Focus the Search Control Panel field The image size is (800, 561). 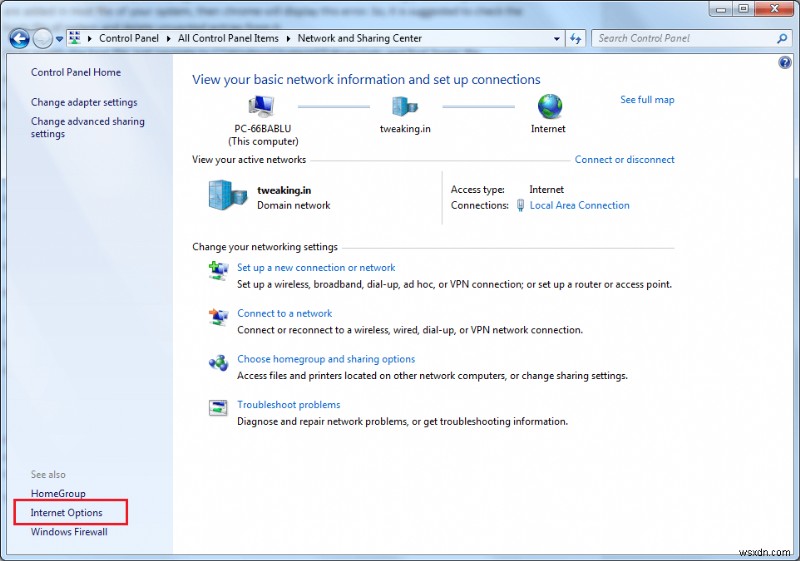[684, 38]
